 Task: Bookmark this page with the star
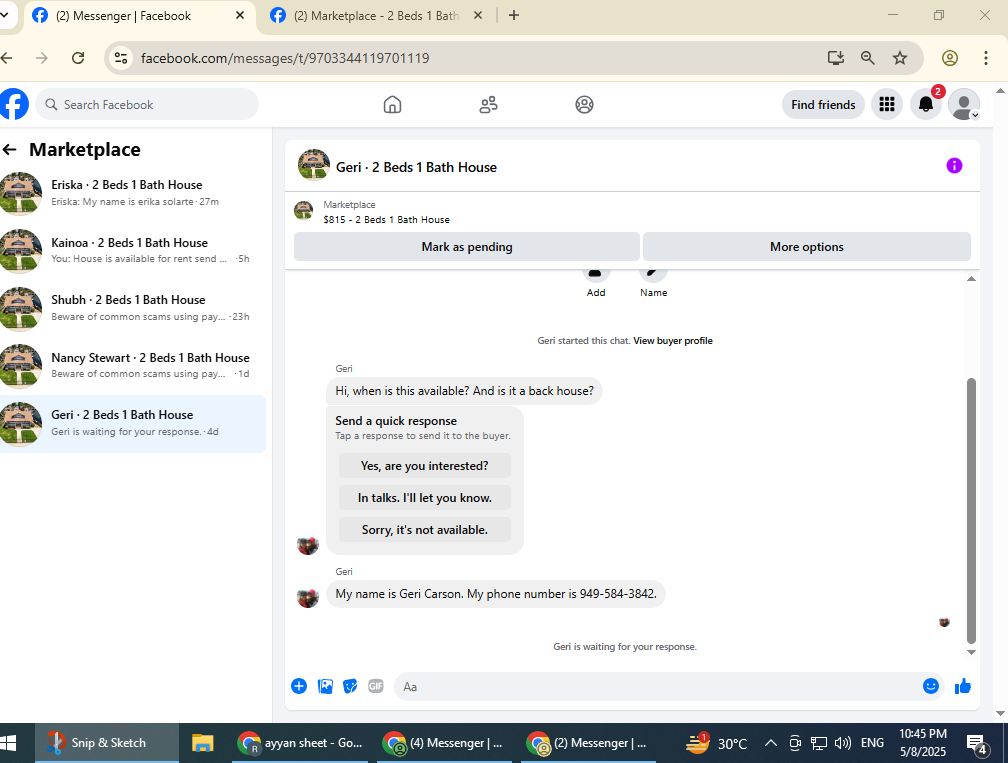[900, 58]
